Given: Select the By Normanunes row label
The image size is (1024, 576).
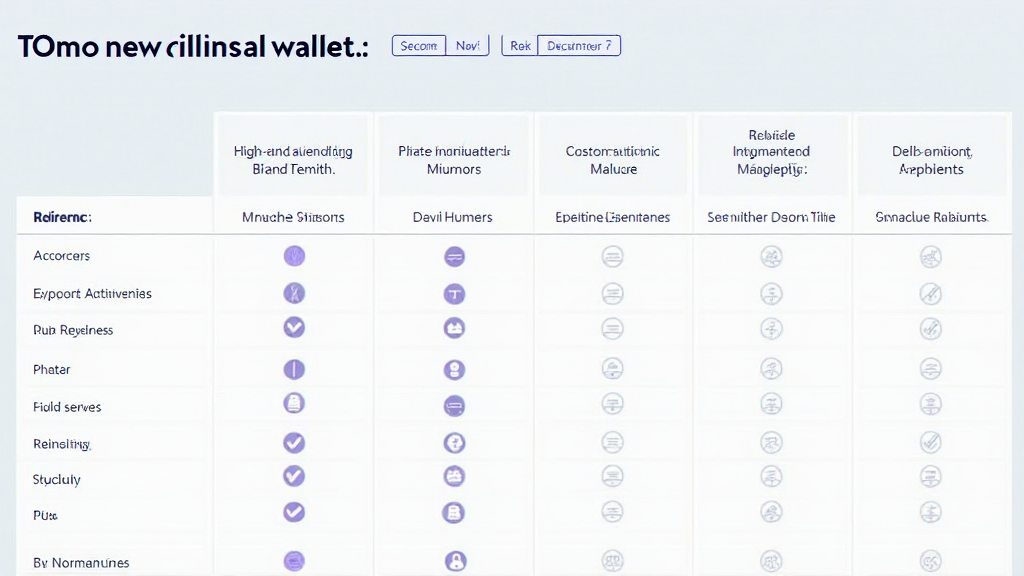Looking at the screenshot, I should coord(81,563).
